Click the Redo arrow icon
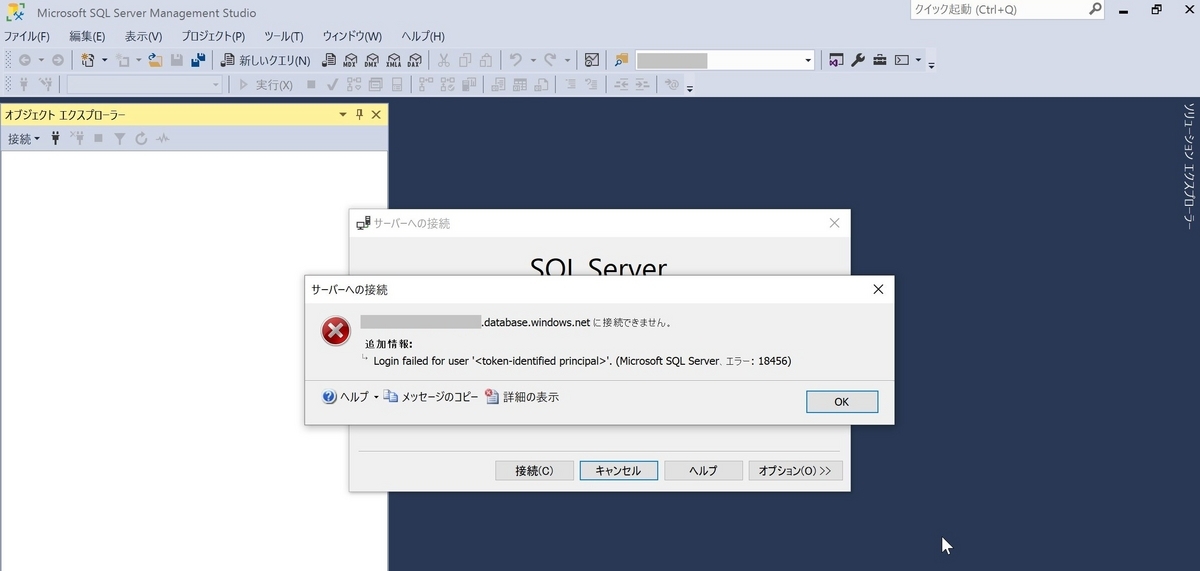 550,60
